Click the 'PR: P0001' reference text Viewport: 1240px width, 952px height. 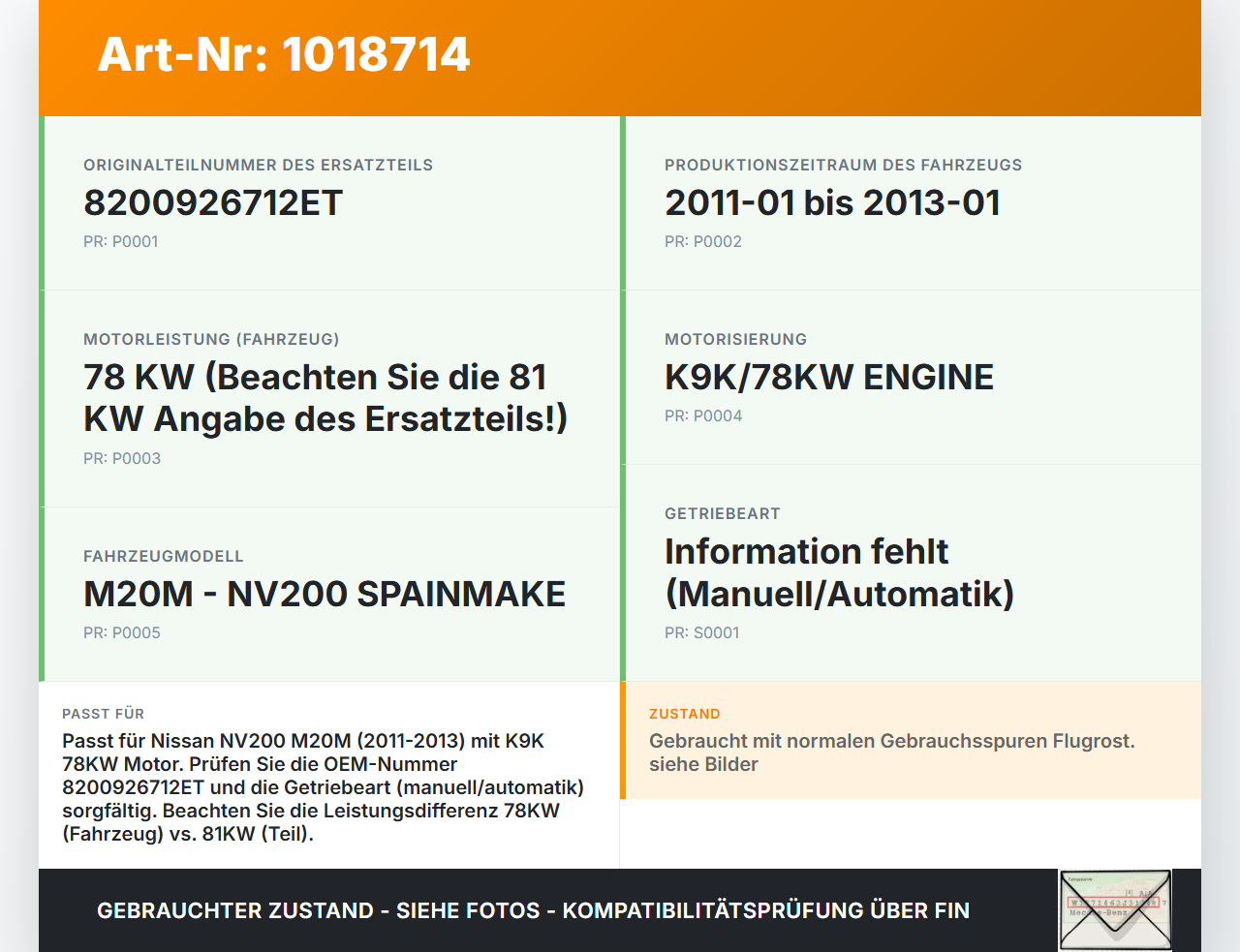121,241
